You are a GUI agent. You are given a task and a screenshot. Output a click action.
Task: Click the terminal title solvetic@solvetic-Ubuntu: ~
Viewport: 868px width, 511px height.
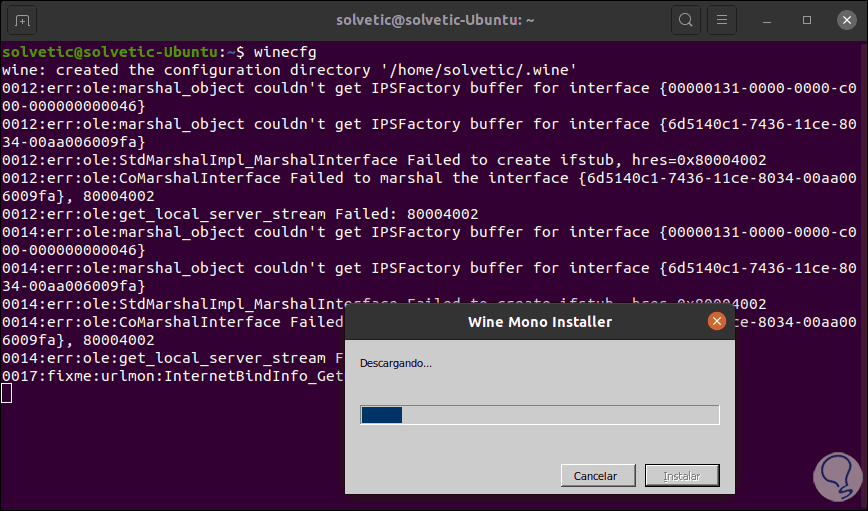coord(432,20)
